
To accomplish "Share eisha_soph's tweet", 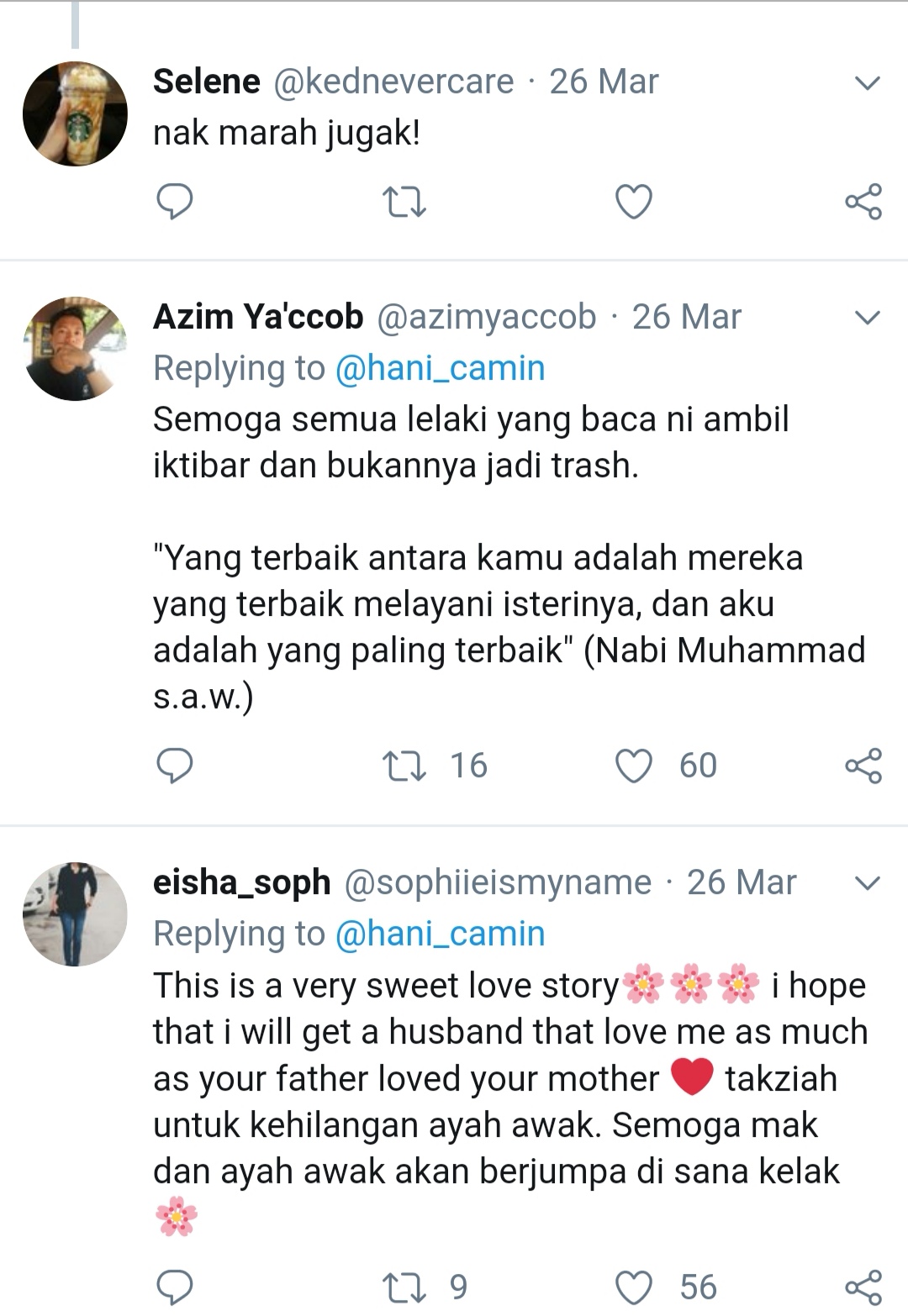I will (x=863, y=1287).
